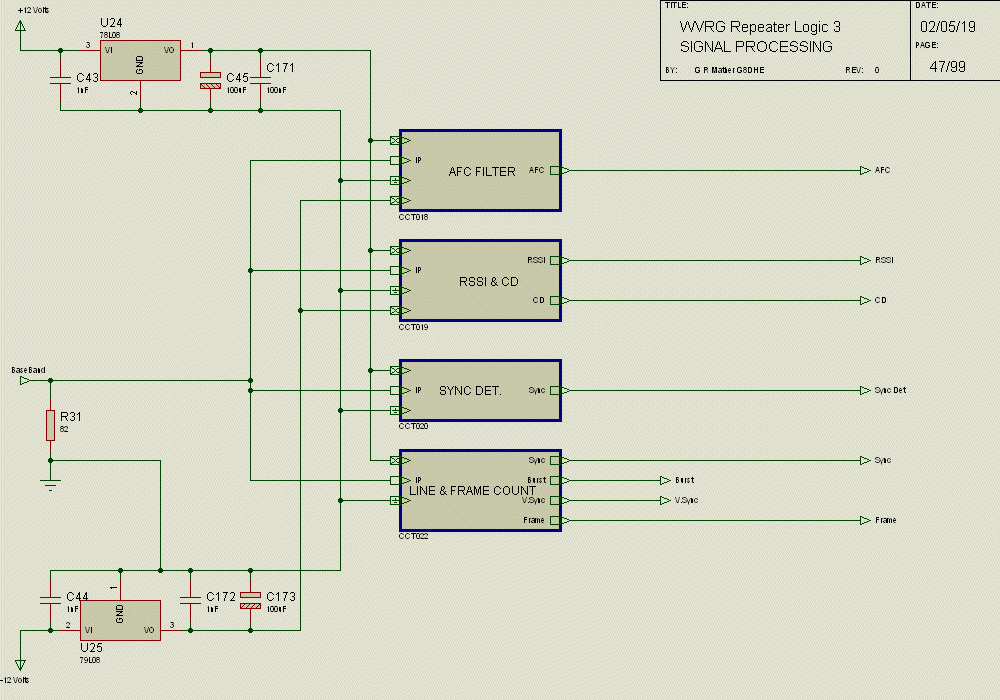Click the V.Sync output terminal
Image resolution: width=1000 pixels, height=700 pixels.
[x=665, y=500]
